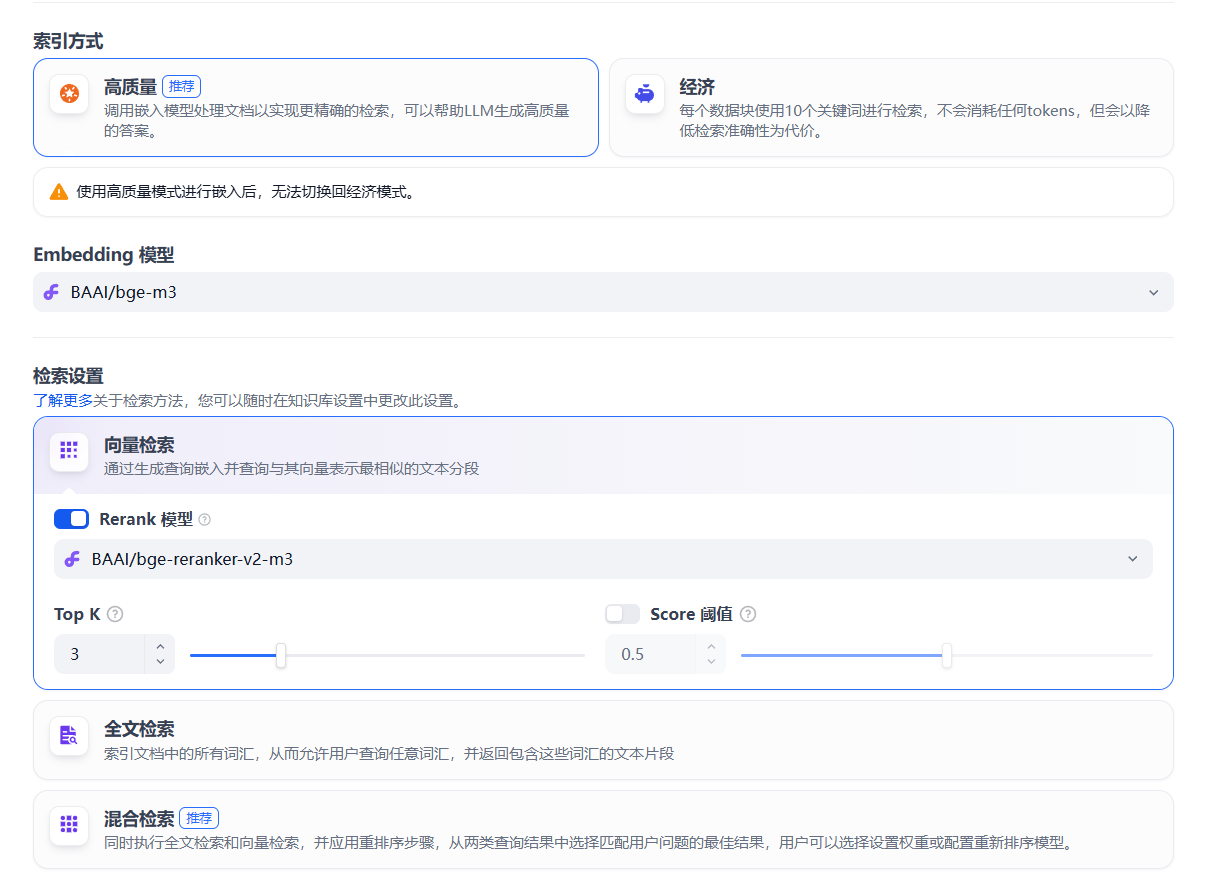Click the Hybrid Search grid icon
This screenshot has width=1220, height=895.
69,825
